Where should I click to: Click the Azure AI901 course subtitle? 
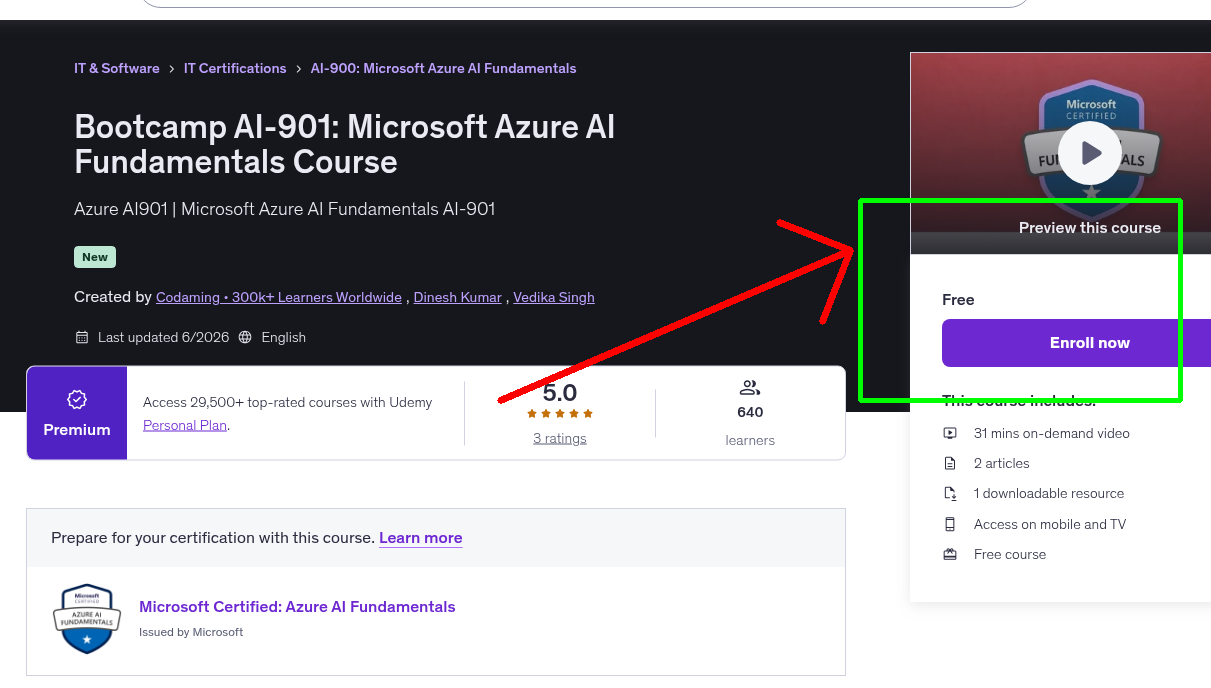[285, 209]
